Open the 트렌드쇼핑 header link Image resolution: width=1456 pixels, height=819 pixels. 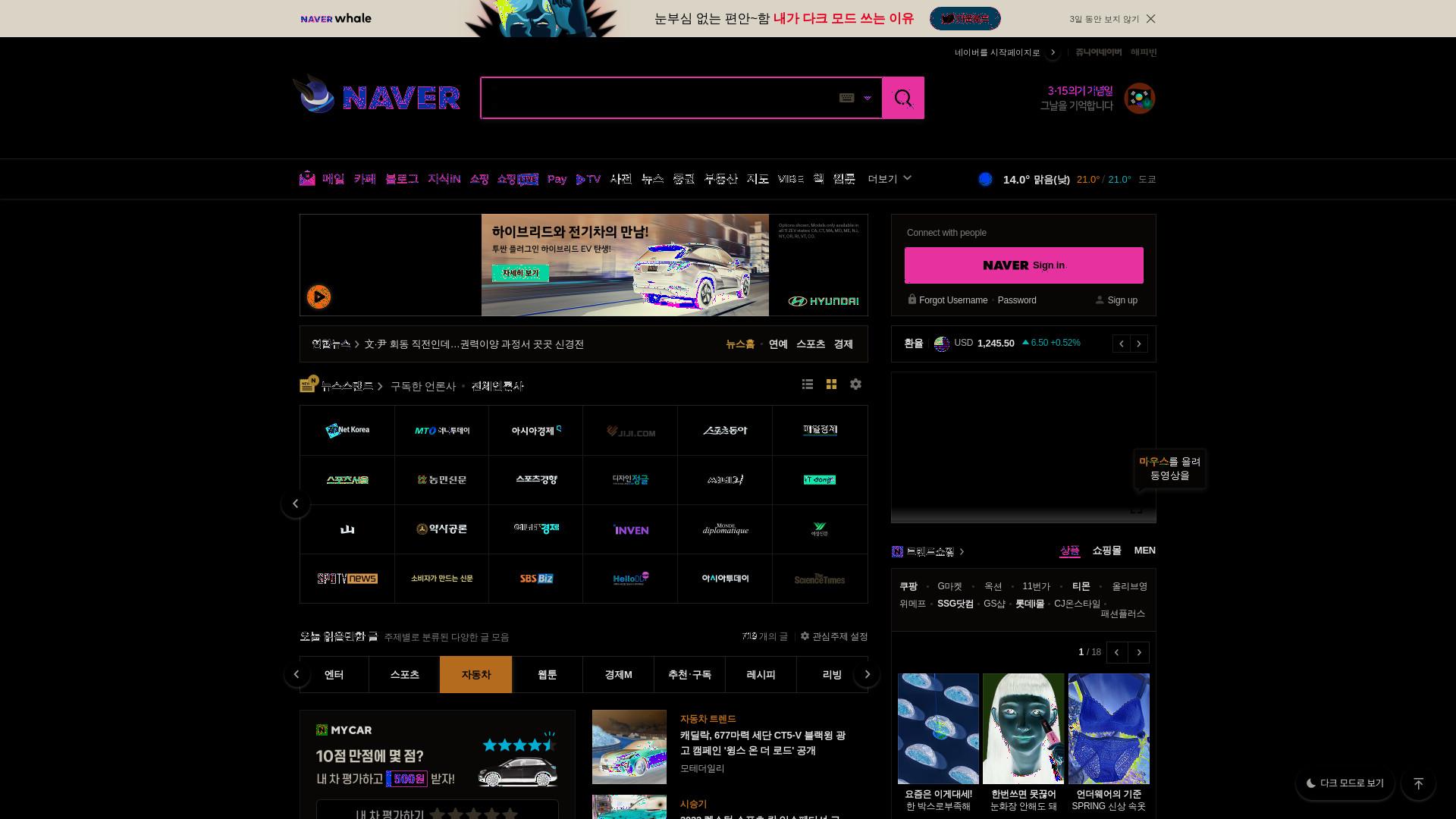tap(930, 552)
